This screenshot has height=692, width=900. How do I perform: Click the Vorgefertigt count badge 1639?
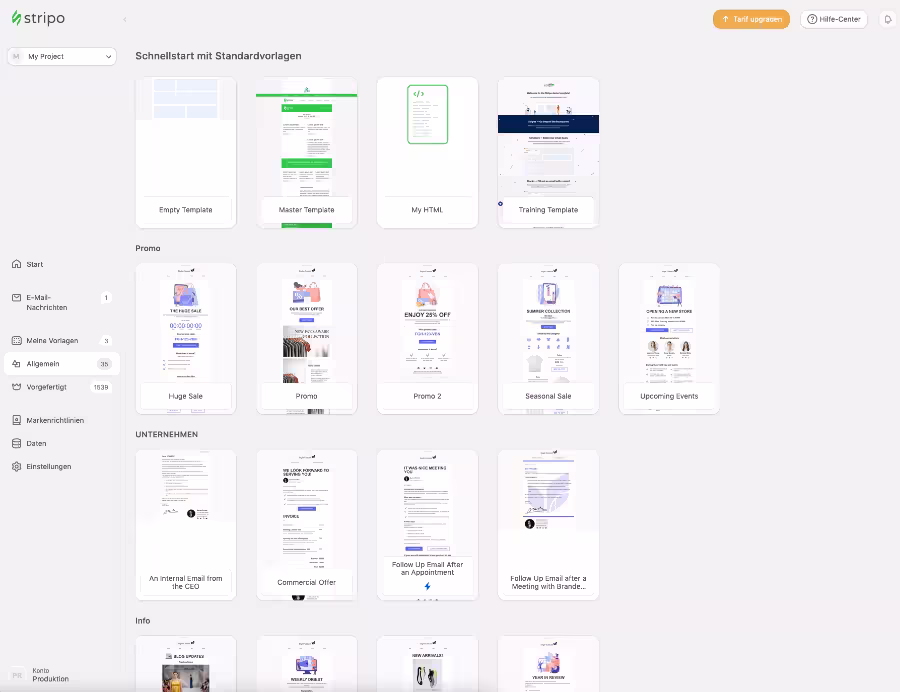point(101,387)
